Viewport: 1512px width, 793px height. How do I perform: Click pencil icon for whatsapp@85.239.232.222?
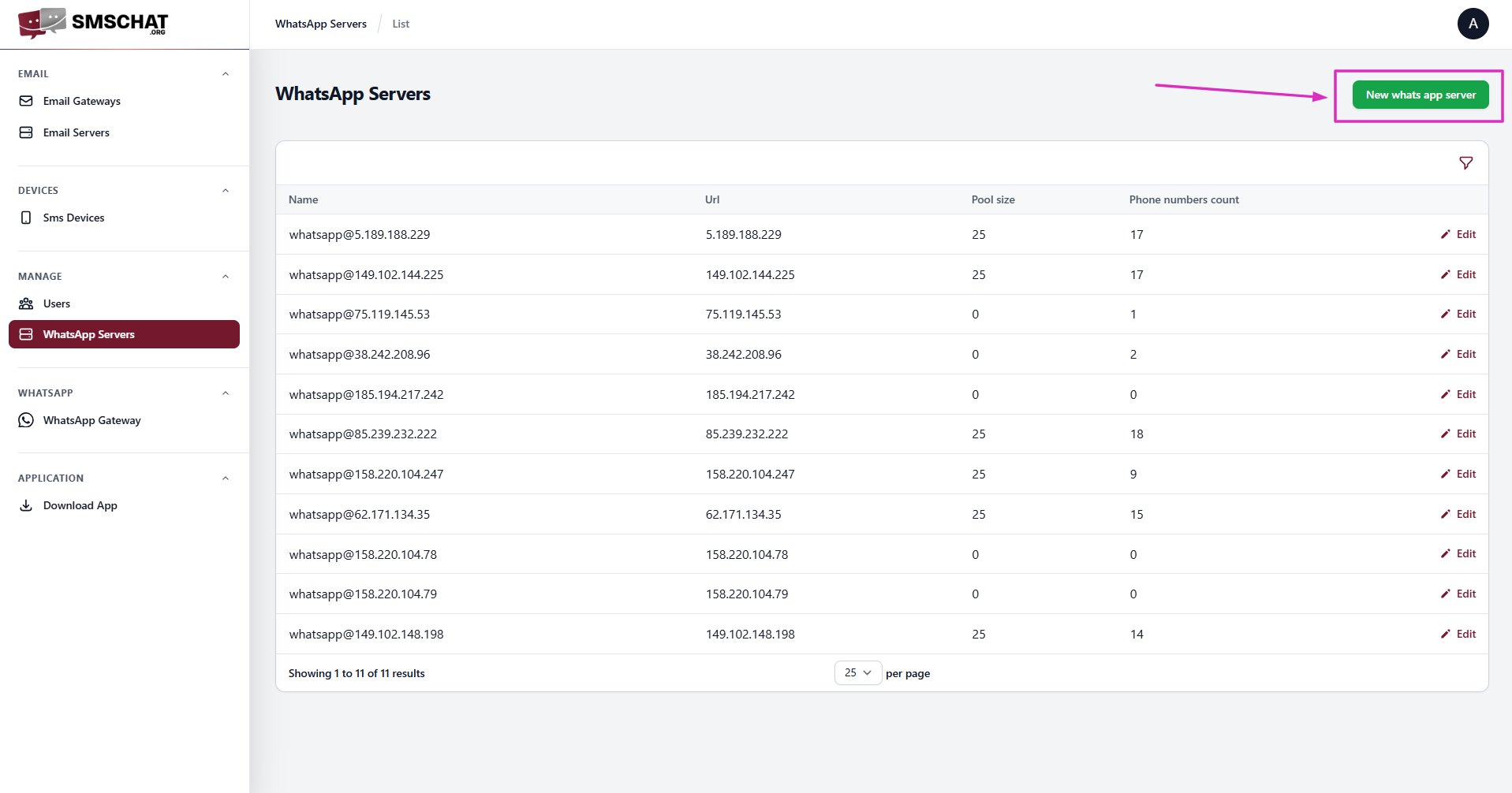1446,434
